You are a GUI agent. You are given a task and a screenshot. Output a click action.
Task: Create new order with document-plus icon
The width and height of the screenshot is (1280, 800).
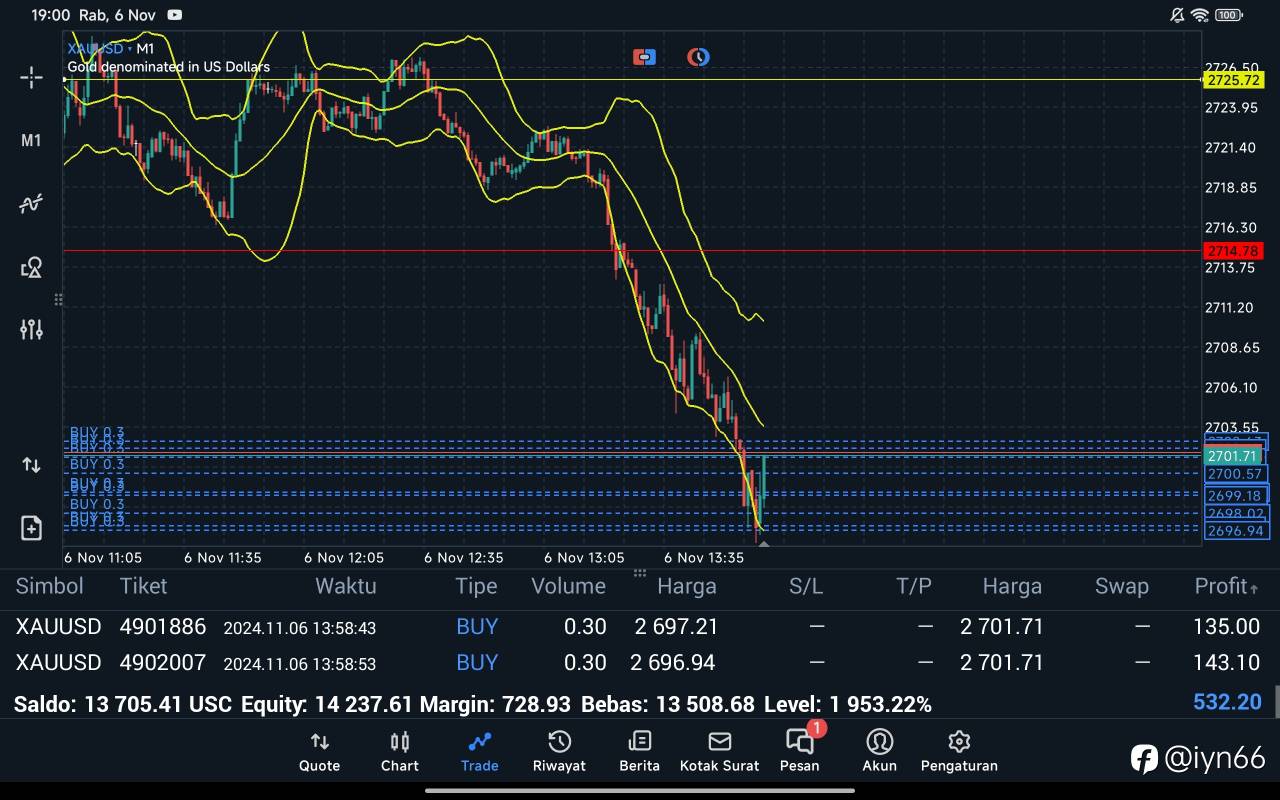click(31, 528)
